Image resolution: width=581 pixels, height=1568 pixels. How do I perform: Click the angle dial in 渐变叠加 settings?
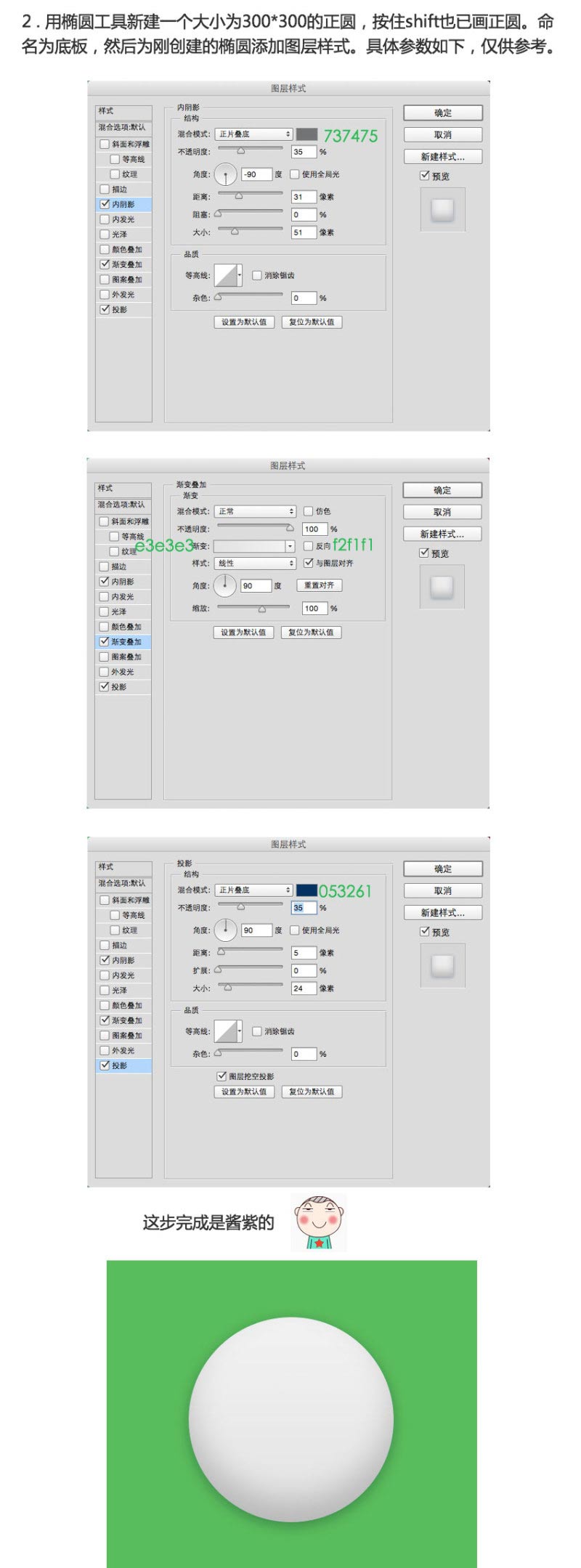click(225, 585)
